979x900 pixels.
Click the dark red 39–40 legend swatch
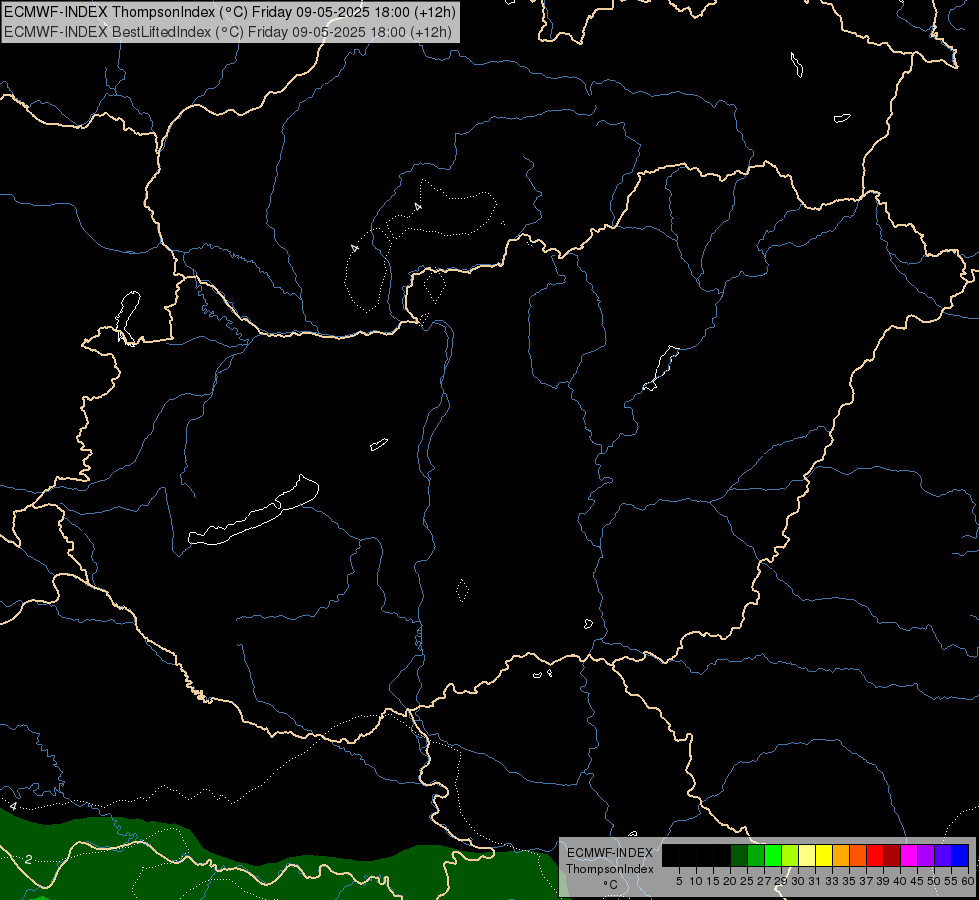(x=892, y=855)
